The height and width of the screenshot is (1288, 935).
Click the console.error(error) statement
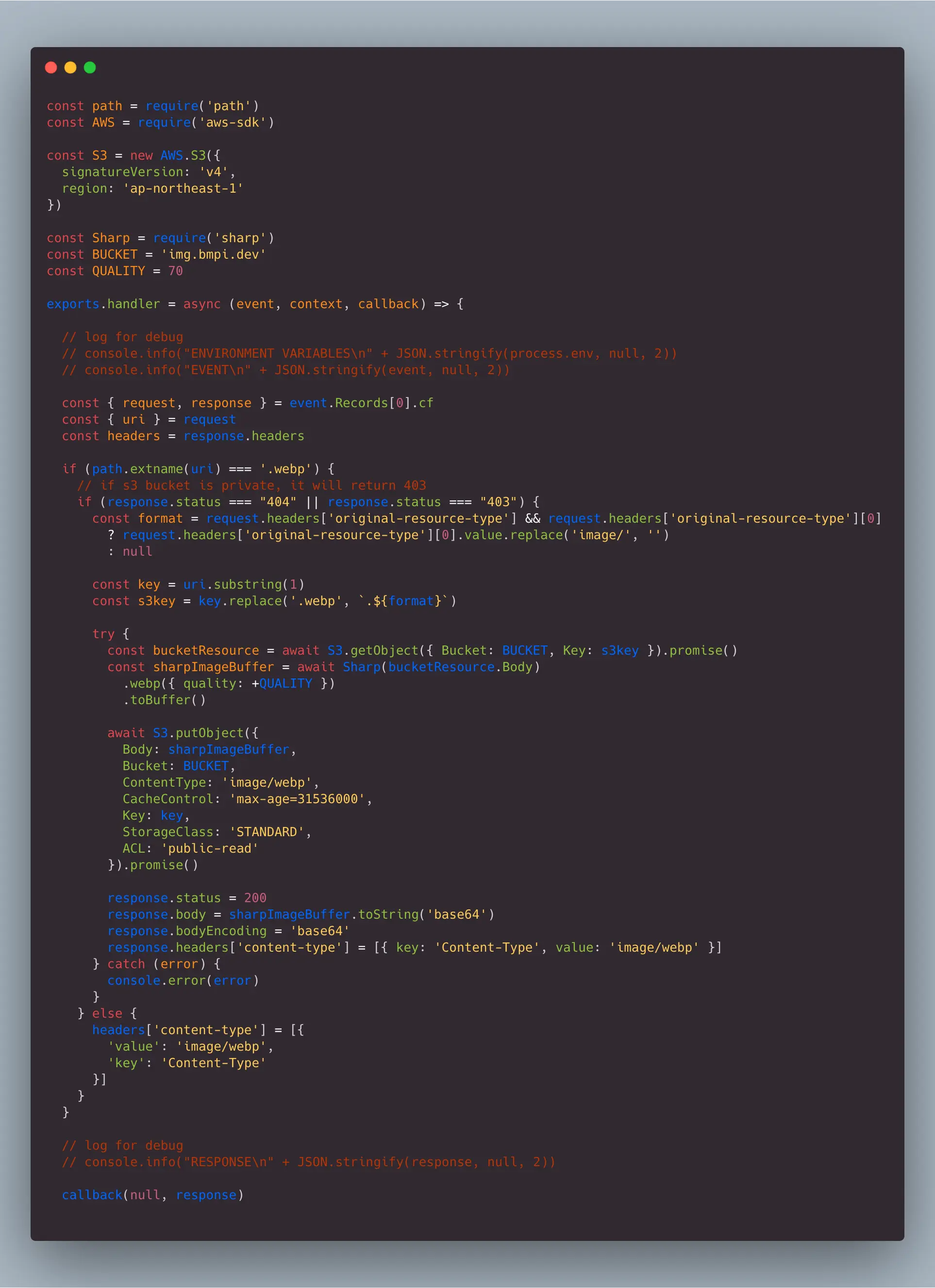[183, 980]
